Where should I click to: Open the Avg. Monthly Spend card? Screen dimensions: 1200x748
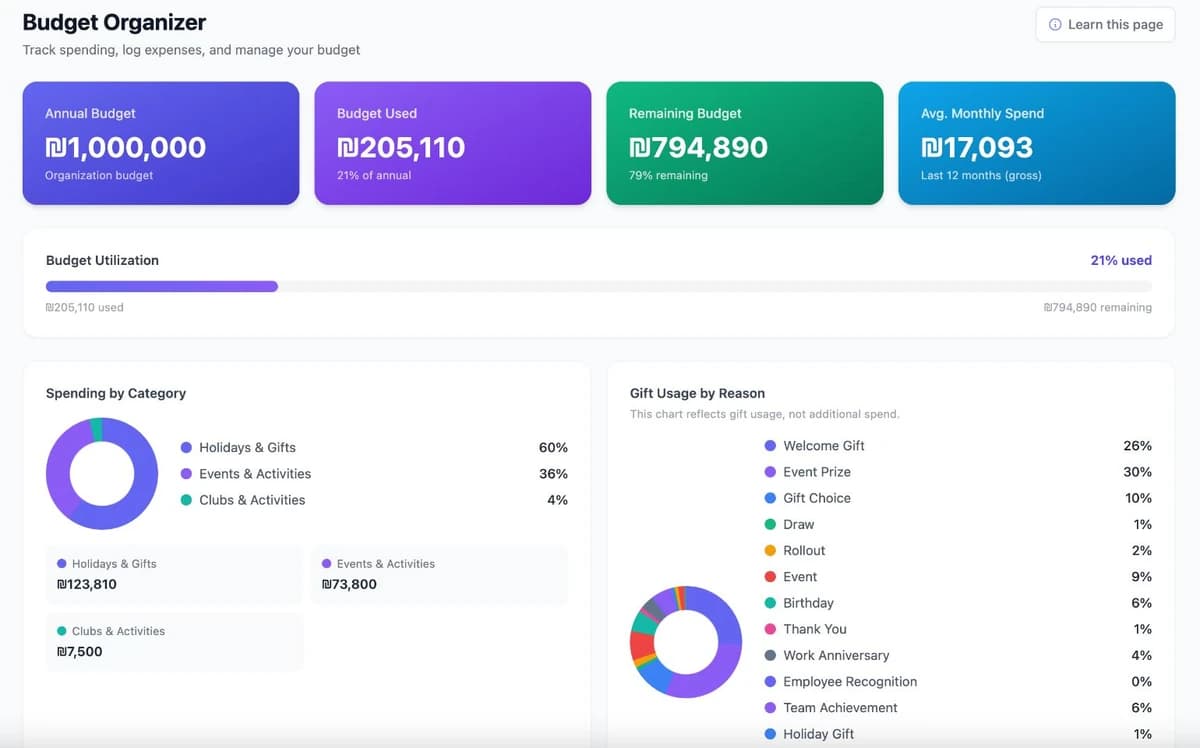1037,143
